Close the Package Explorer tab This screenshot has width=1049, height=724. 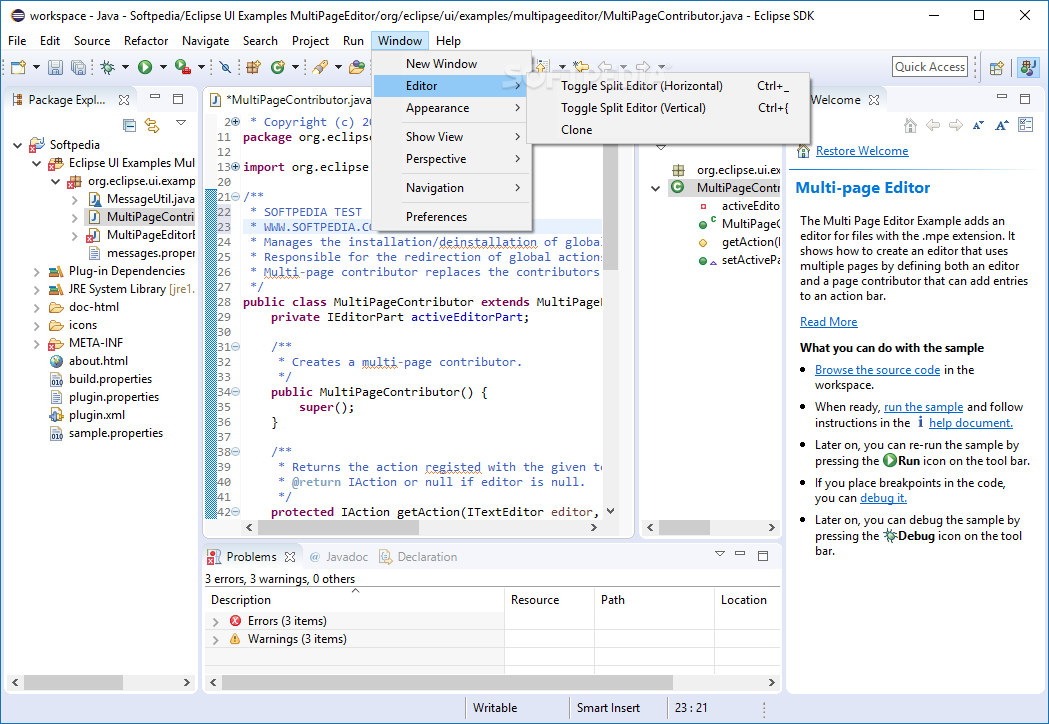coord(124,100)
